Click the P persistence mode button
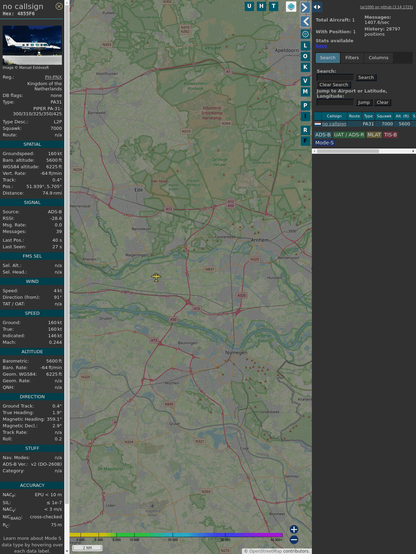 305,105
